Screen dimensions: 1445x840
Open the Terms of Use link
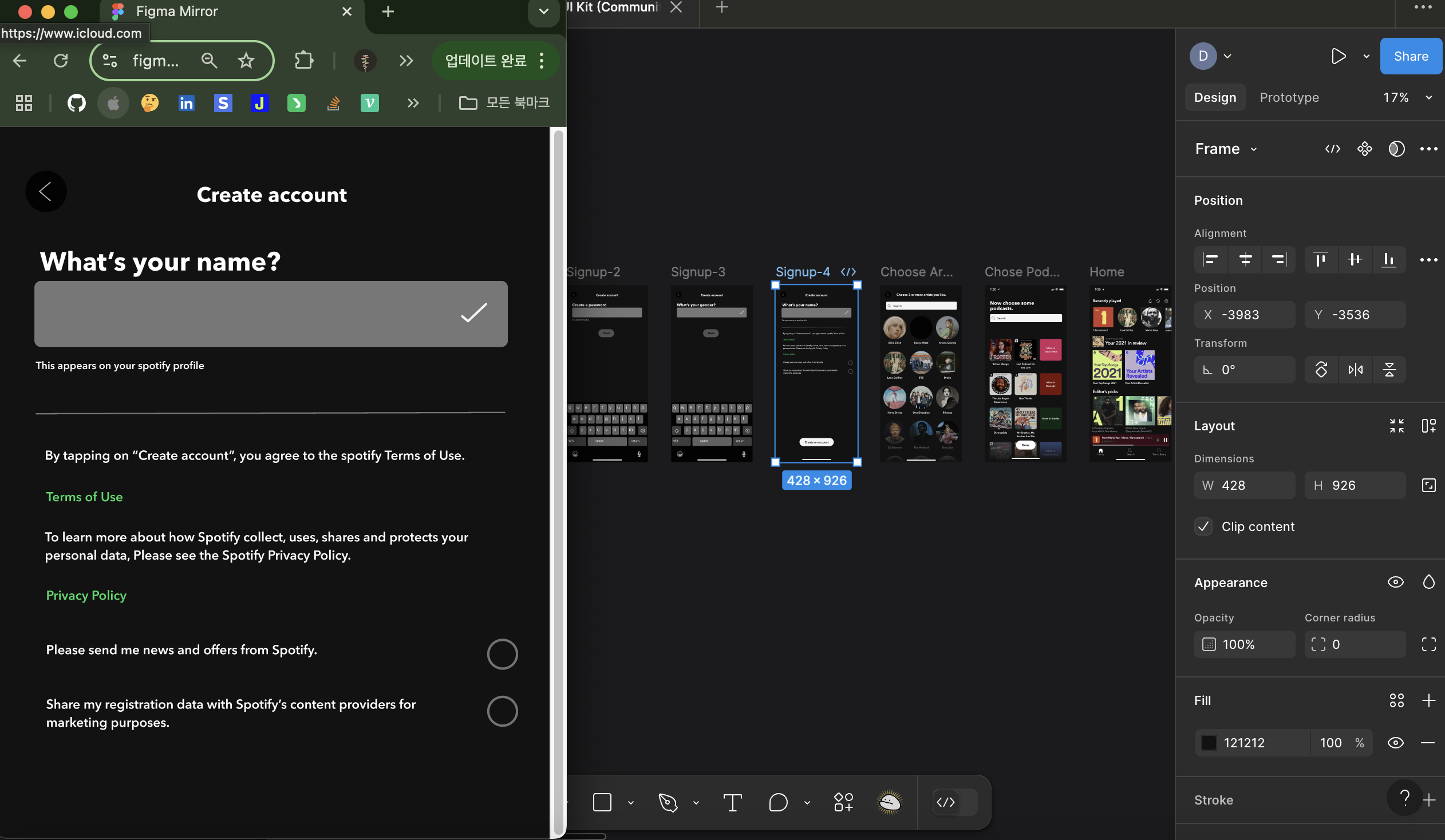84,497
